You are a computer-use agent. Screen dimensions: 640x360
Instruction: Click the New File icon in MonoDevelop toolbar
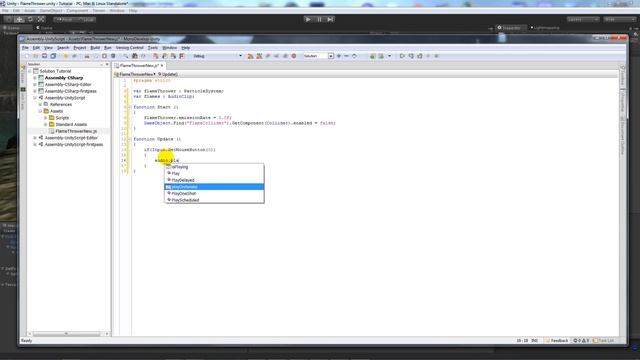coord(27,56)
